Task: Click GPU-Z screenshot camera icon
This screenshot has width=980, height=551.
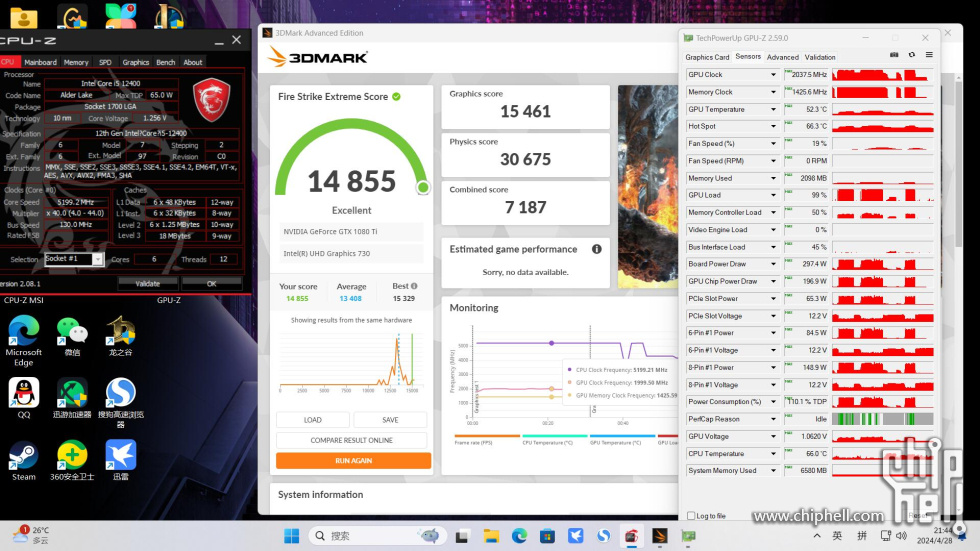Action: (x=894, y=55)
